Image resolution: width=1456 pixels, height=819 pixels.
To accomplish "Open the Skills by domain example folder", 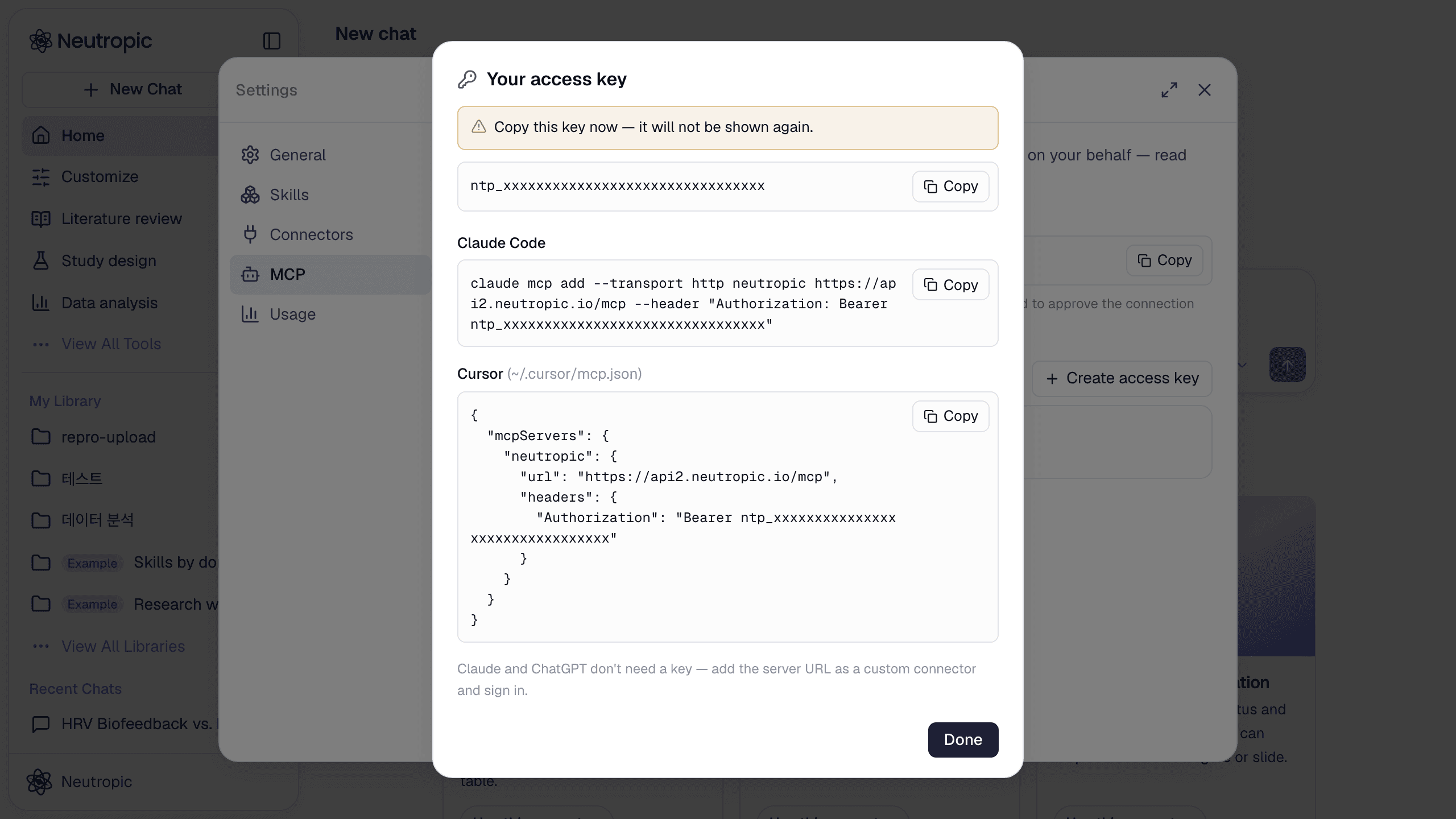I will pos(121,562).
